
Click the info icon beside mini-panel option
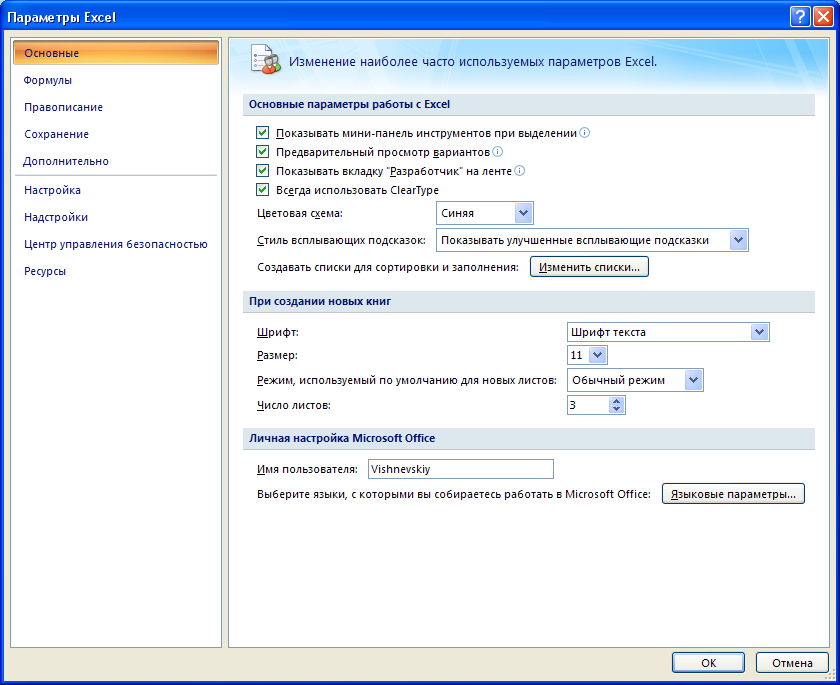click(584, 133)
